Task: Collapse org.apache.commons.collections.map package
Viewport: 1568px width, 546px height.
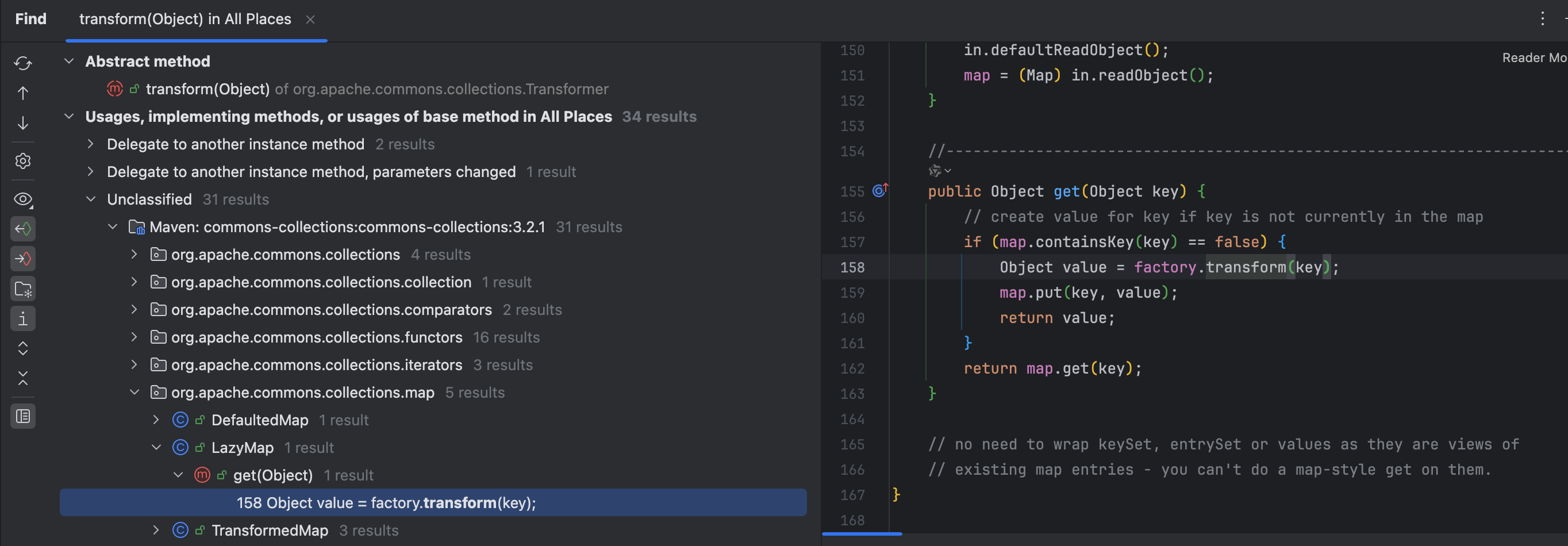Action: [x=134, y=392]
